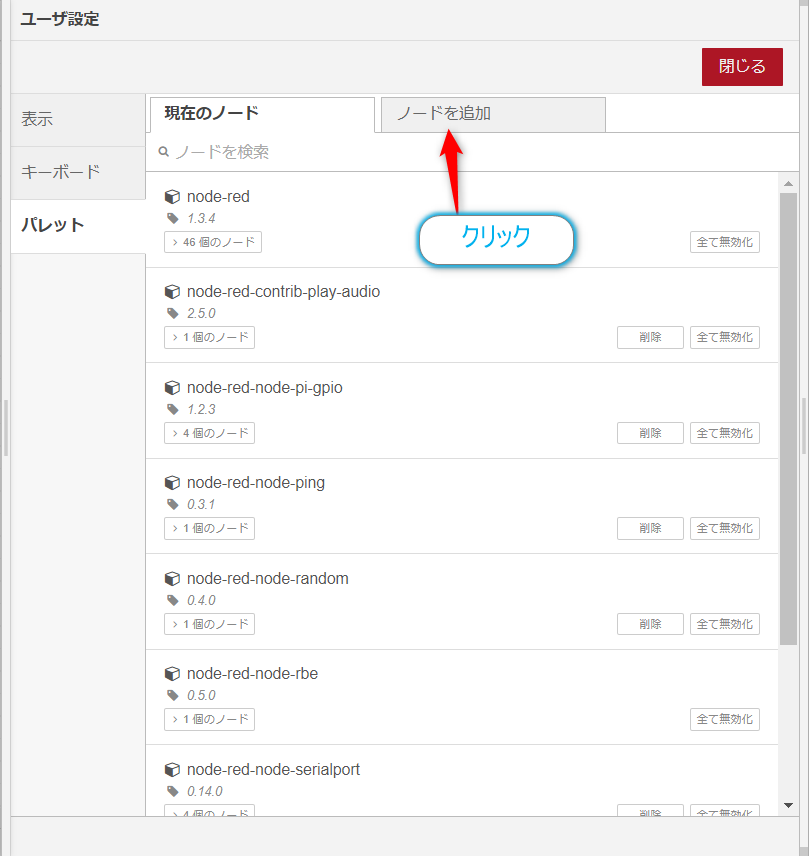809x856 pixels.
Task: Click the node-red-node-random module name
Action: point(267,579)
